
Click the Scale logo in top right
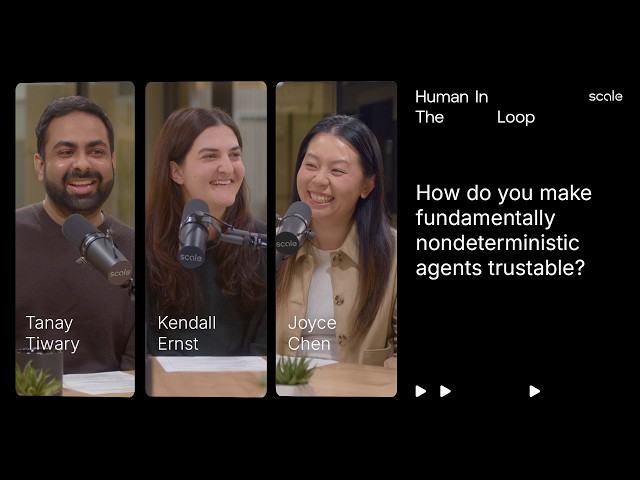click(605, 97)
